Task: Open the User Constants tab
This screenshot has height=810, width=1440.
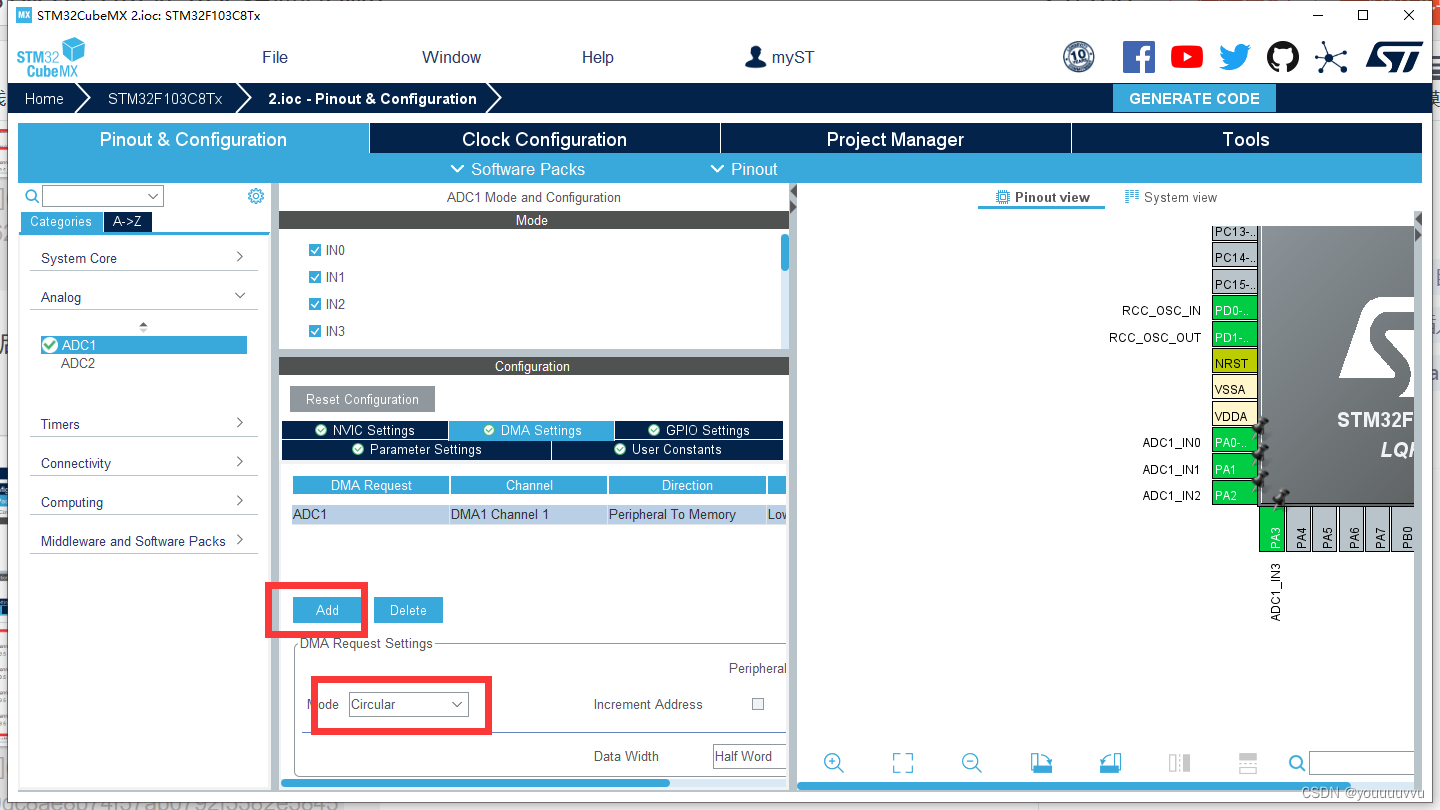Action: click(667, 449)
